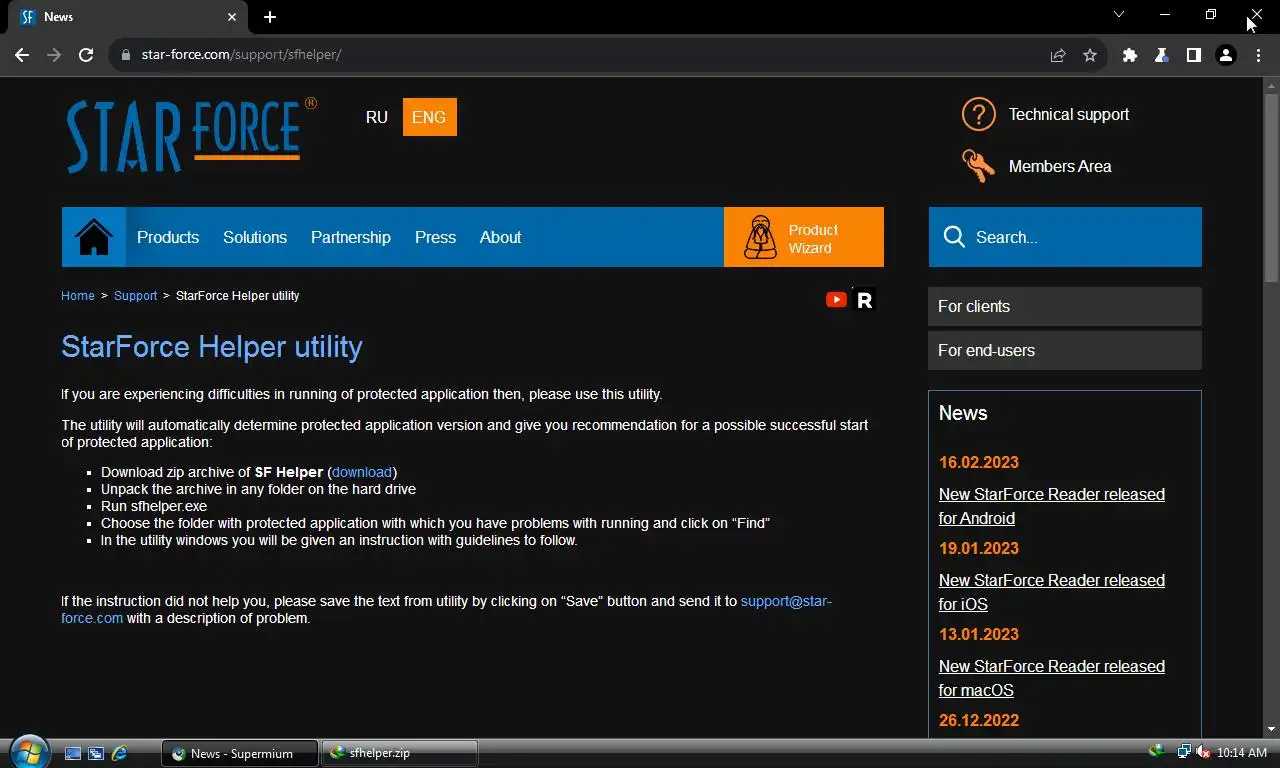Open the Products menu
Viewport: 1280px width, 768px height.
tap(168, 237)
